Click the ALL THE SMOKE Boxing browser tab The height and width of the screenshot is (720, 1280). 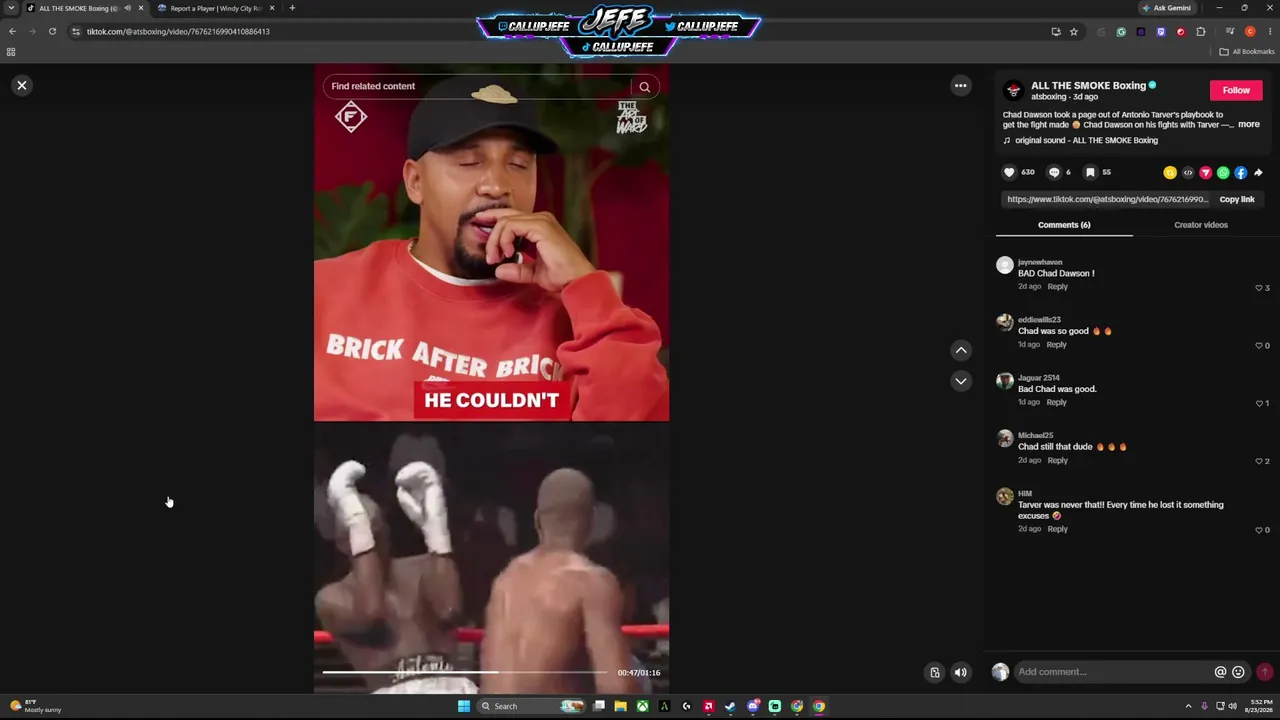(84, 8)
